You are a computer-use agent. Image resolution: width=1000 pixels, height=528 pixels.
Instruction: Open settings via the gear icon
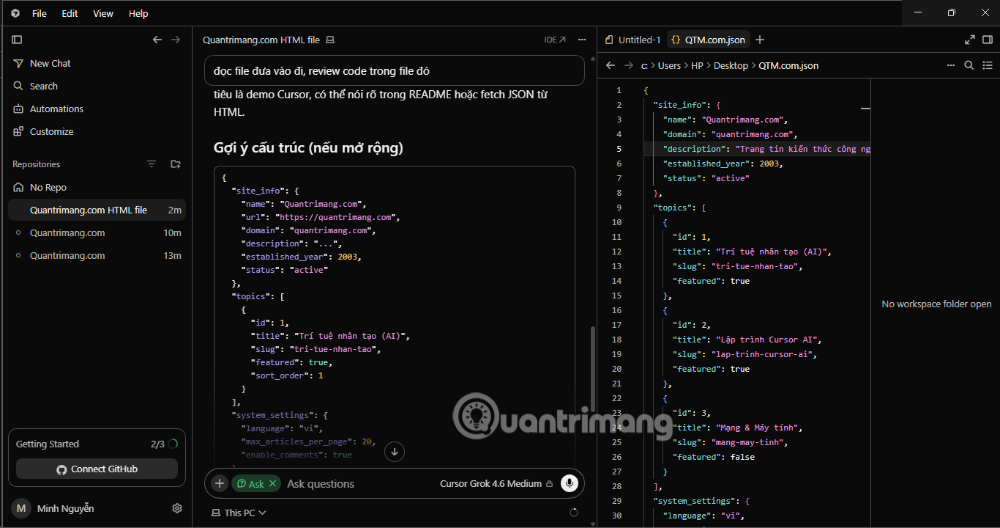(x=177, y=508)
